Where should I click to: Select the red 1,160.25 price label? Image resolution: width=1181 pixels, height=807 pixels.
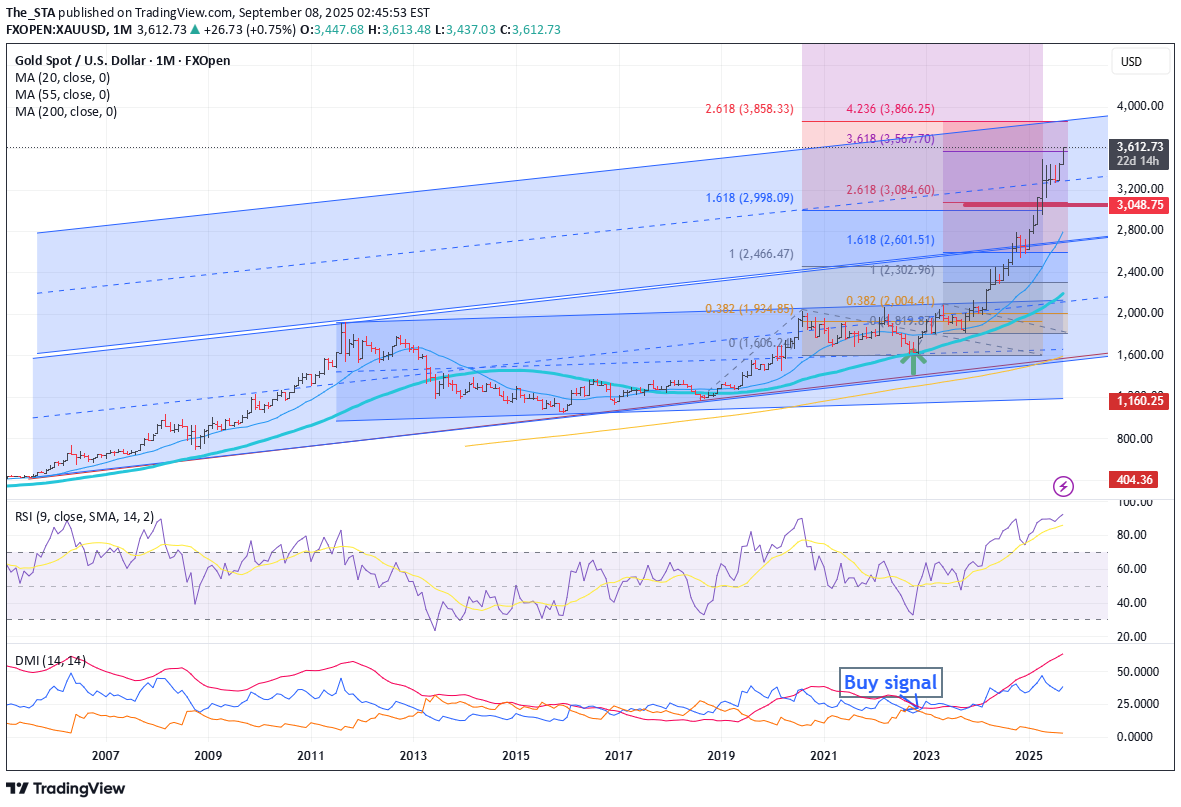coord(1140,400)
